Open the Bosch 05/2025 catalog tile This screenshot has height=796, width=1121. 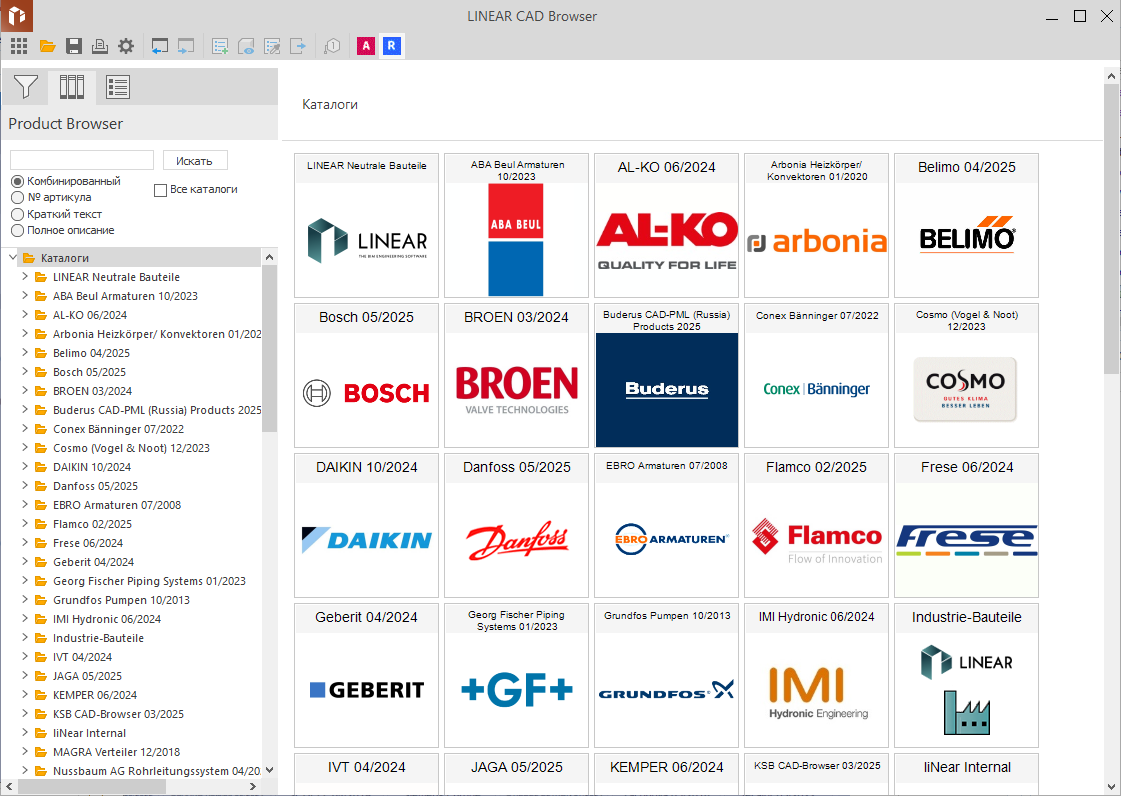(366, 375)
